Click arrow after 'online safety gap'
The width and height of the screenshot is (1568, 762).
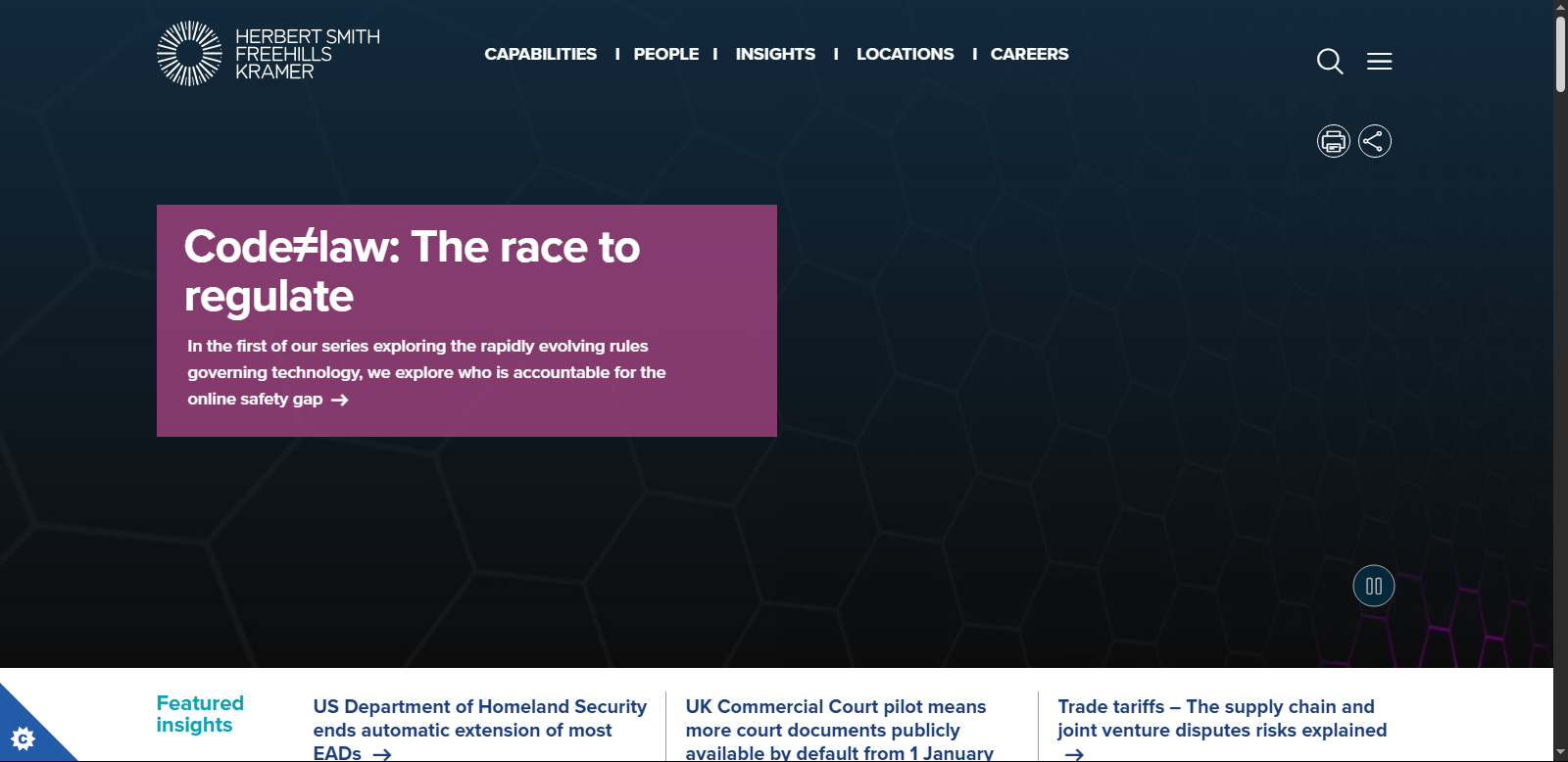[x=340, y=400]
